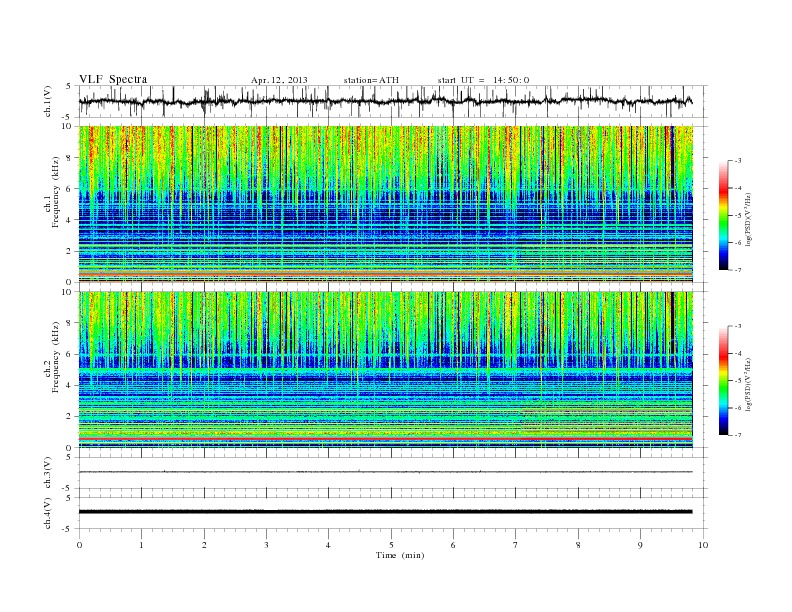Select the "Apr. 12, 2013" date label
Image resolution: width=792 pixels, height=612 pixels.
tap(279, 80)
